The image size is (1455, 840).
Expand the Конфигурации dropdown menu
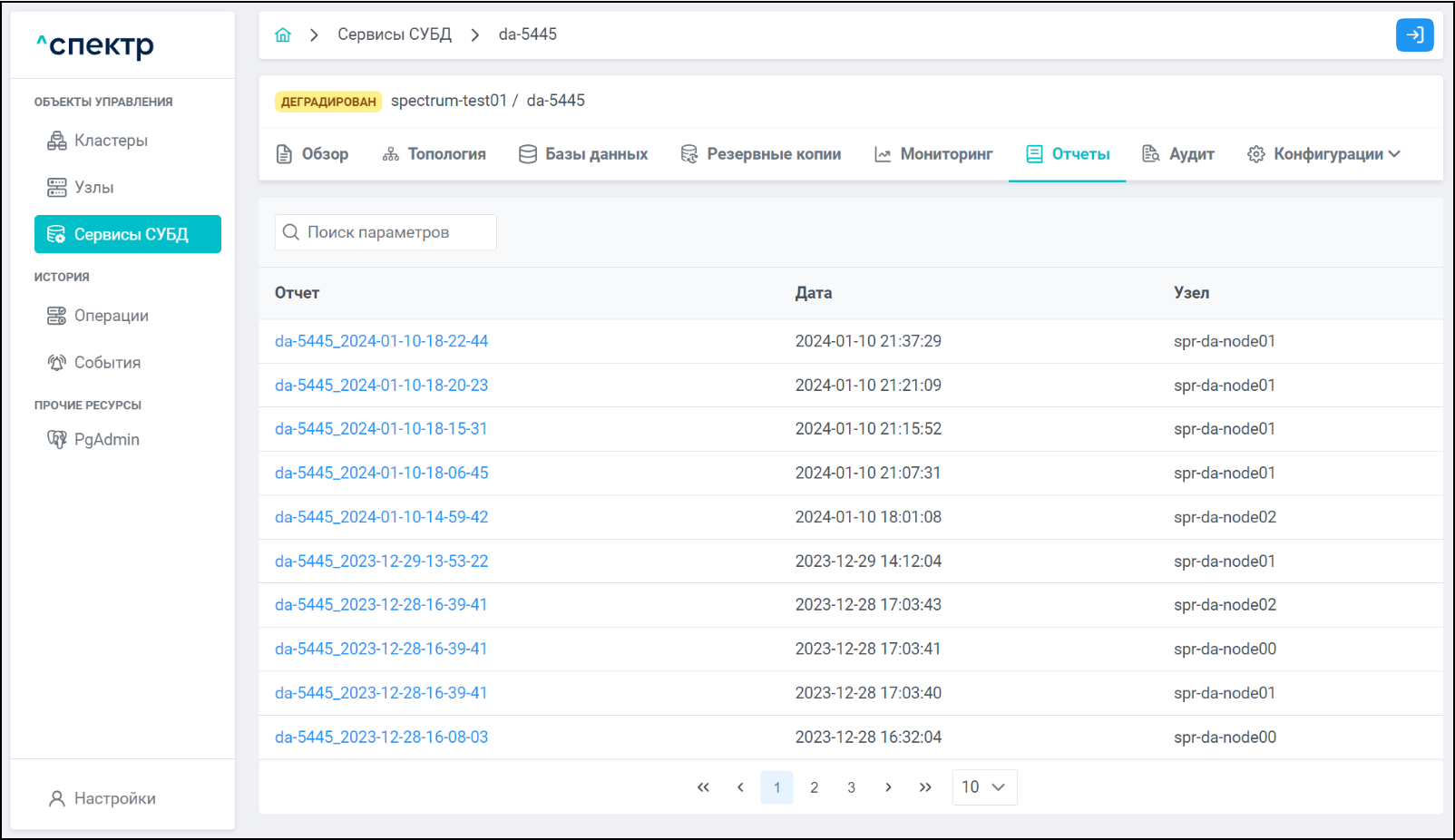click(1324, 154)
